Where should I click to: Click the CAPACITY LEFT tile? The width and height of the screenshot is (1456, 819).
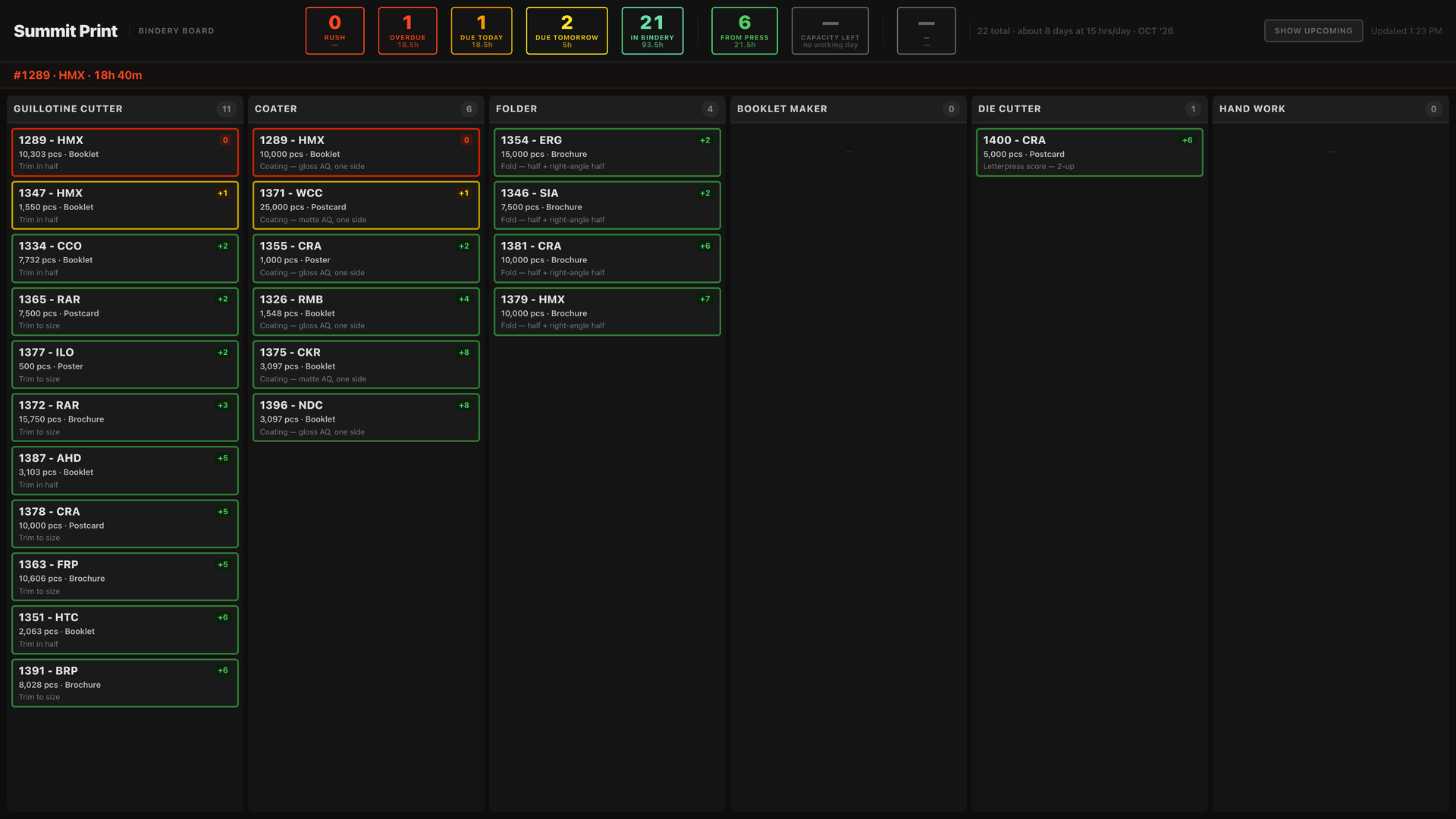coord(830,31)
